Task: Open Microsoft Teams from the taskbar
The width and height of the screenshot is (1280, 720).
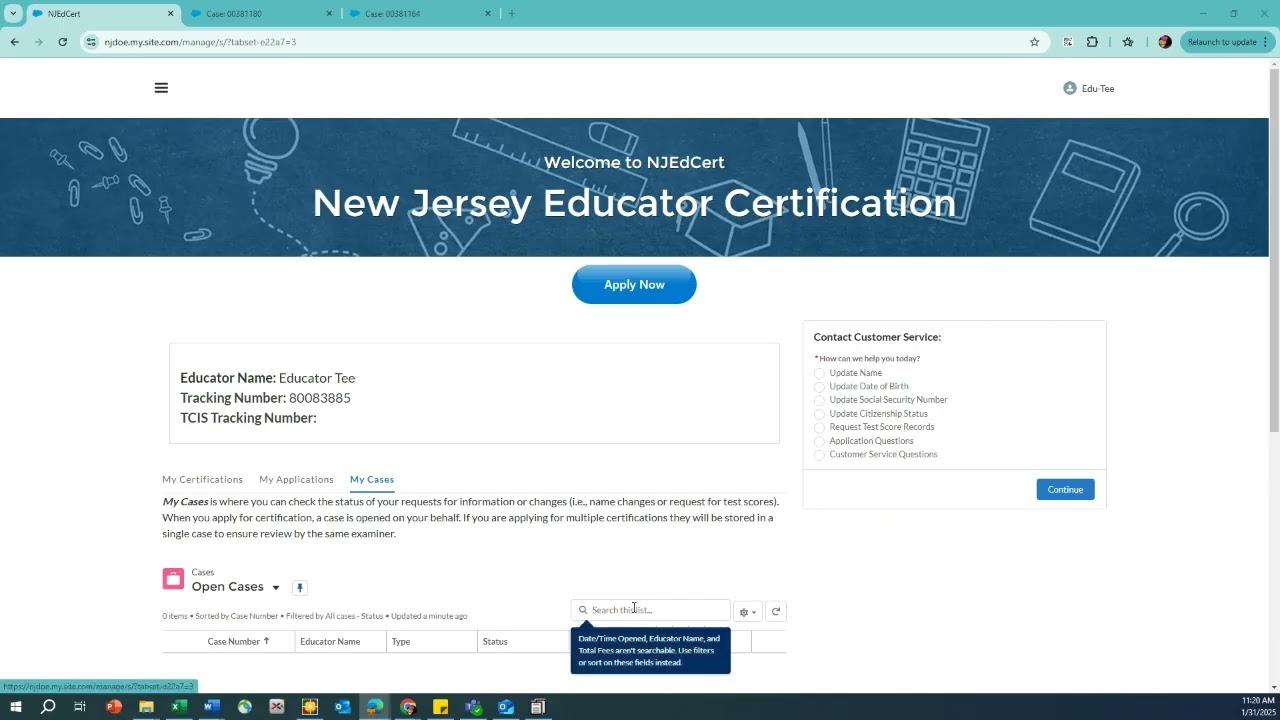Action: (473, 707)
